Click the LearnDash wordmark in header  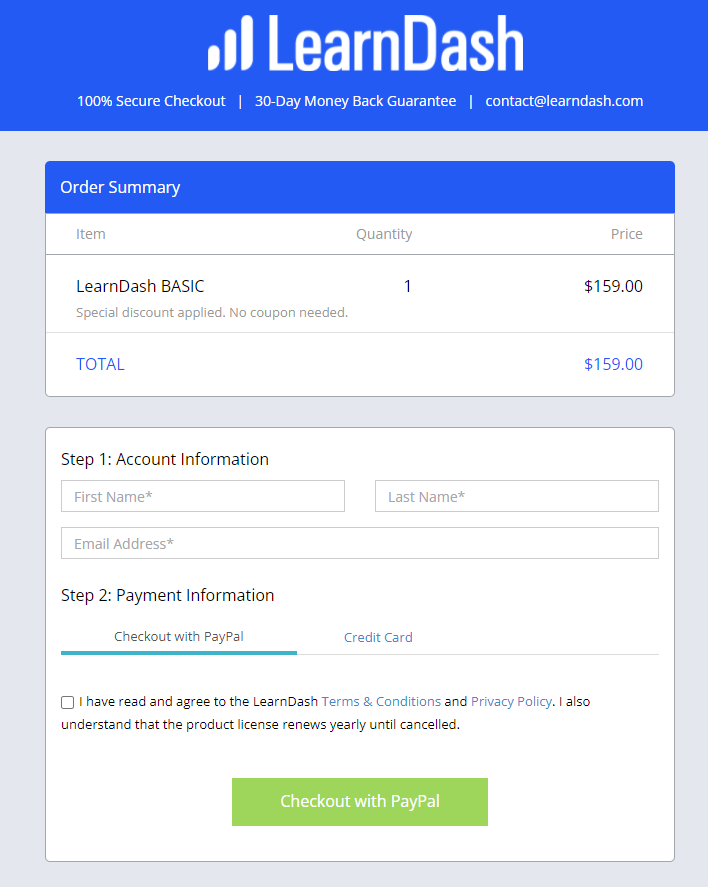coord(396,44)
